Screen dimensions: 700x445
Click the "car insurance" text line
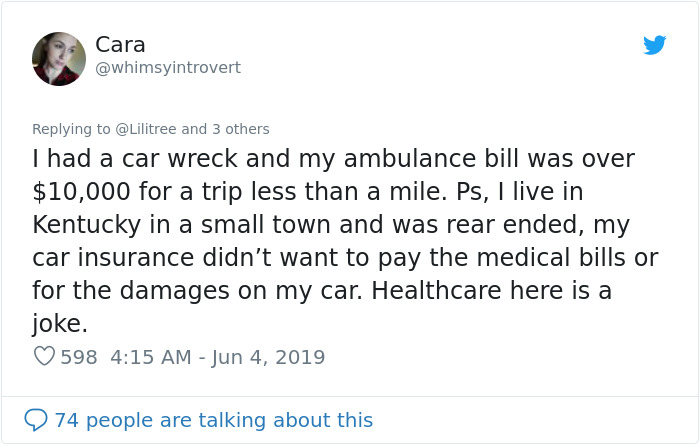(113, 258)
